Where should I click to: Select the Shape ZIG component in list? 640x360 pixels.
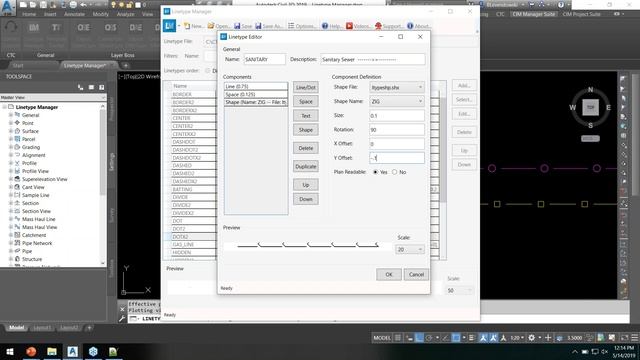click(256, 102)
